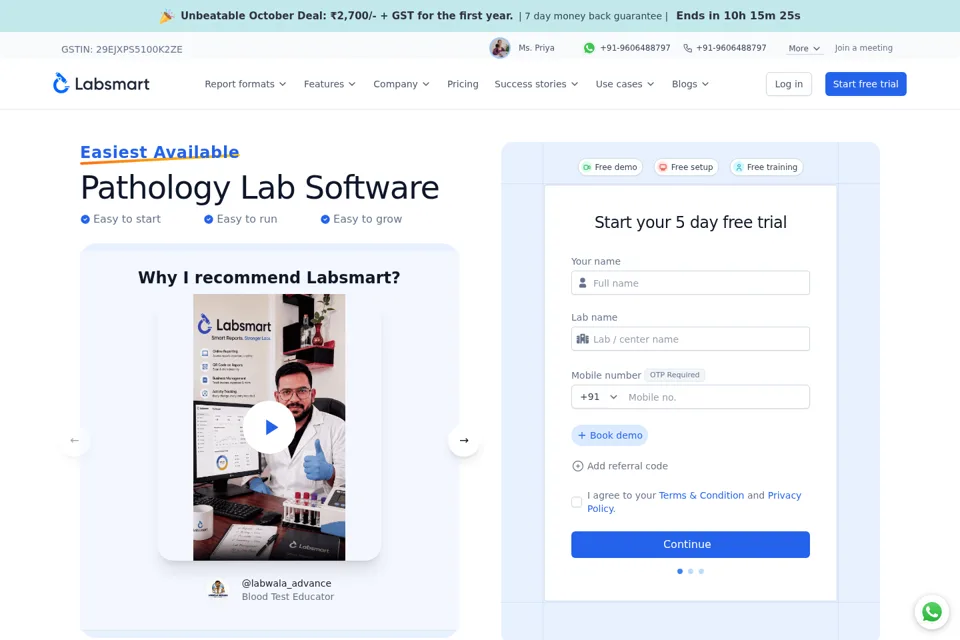Expand the Features menu
This screenshot has width=960, height=640.
[x=329, y=84]
